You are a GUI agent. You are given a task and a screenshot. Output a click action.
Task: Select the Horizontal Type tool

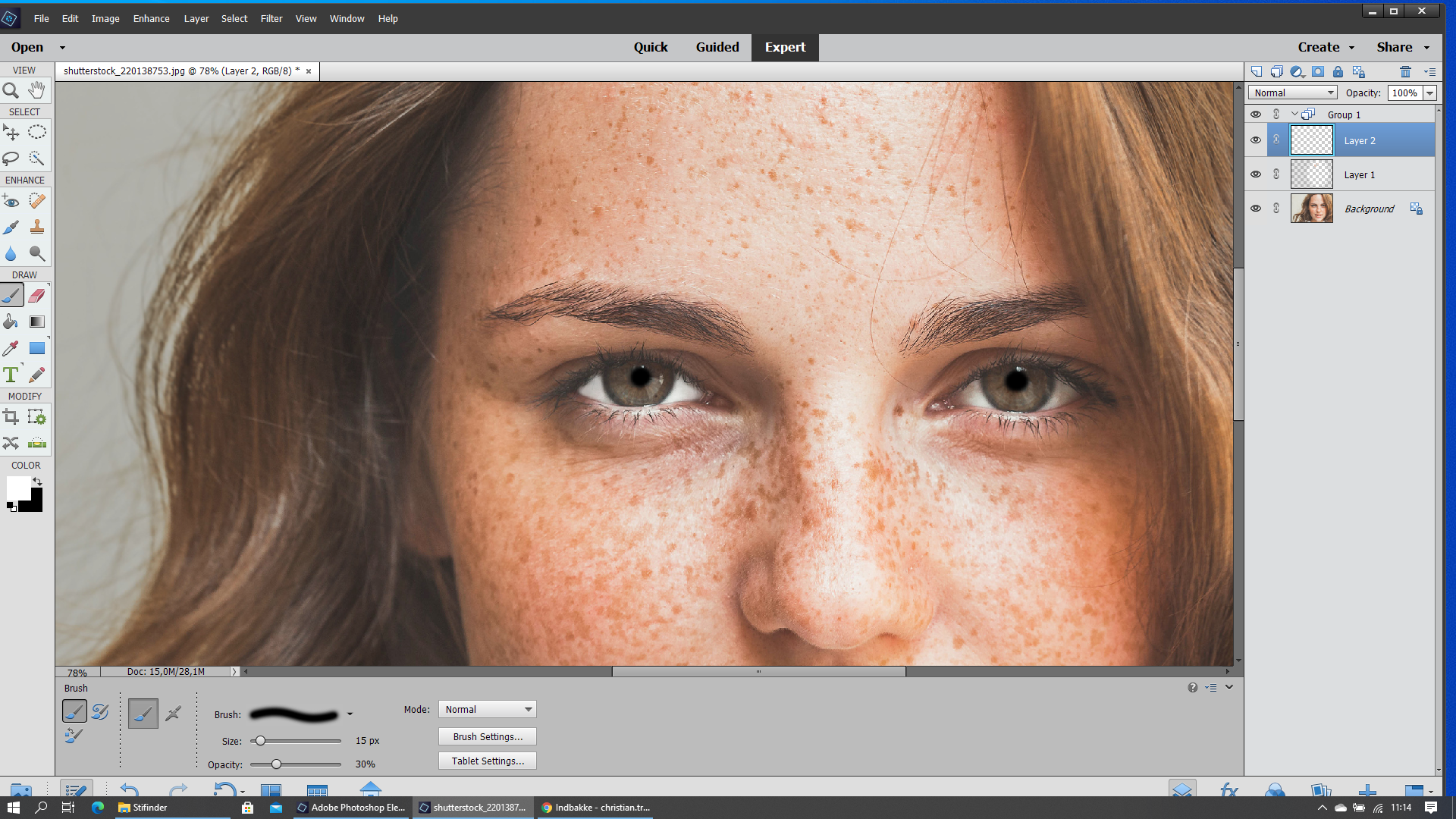(x=11, y=374)
